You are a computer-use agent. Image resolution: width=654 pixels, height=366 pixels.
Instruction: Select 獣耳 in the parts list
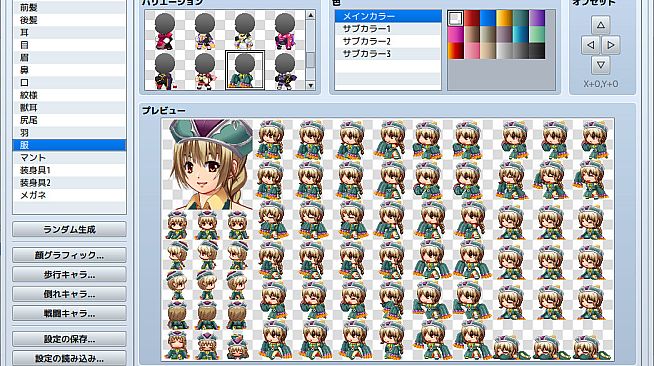coord(69,108)
